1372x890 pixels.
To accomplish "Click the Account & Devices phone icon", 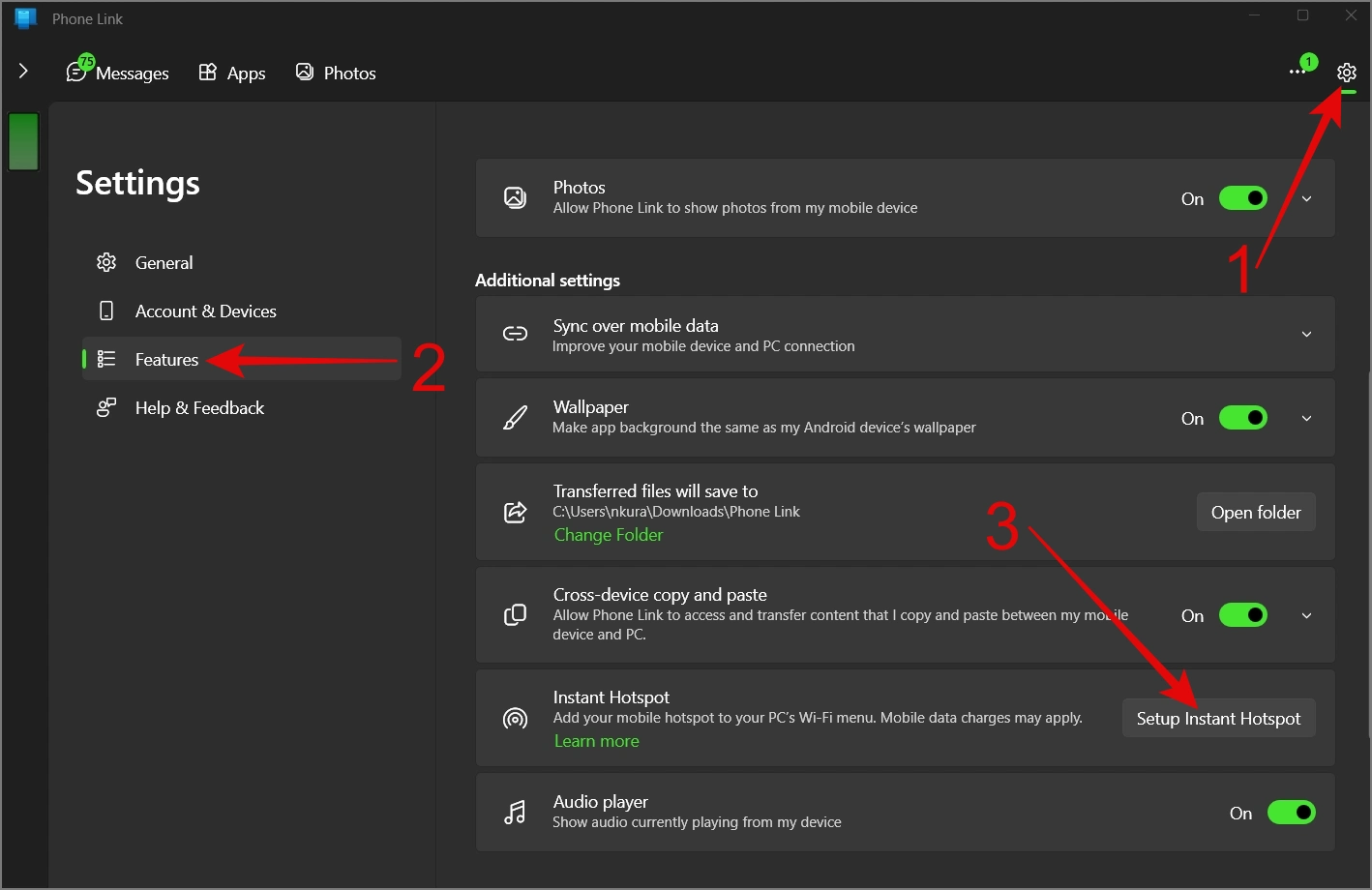I will [x=106, y=311].
